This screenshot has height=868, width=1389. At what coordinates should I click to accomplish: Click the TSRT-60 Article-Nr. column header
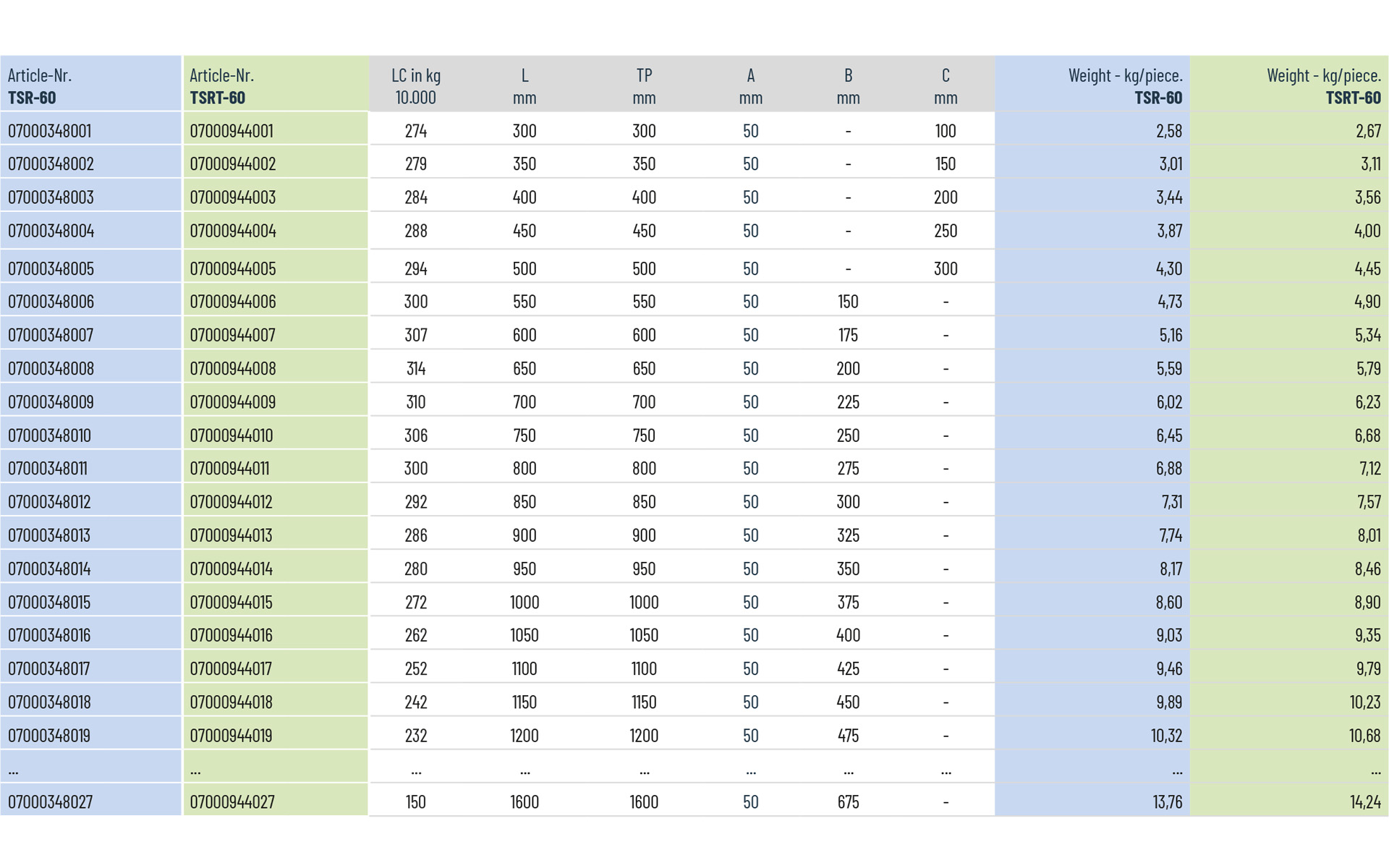click(x=221, y=85)
